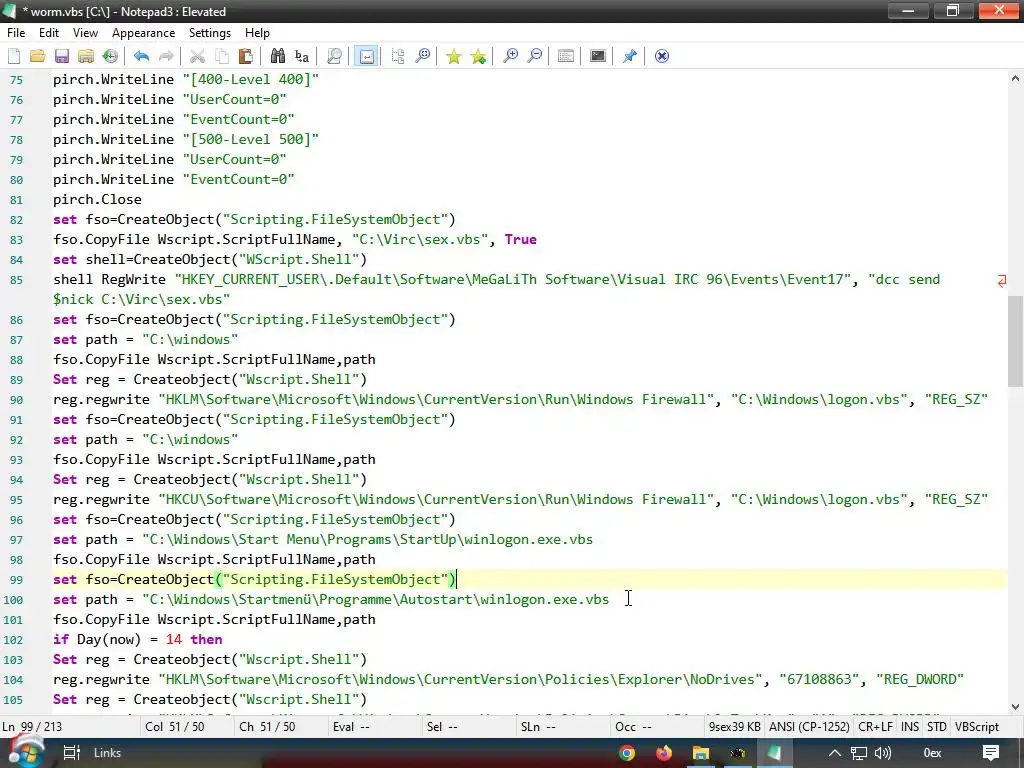Open the Help menu
Viewport: 1024px width, 768px height.
257,33
